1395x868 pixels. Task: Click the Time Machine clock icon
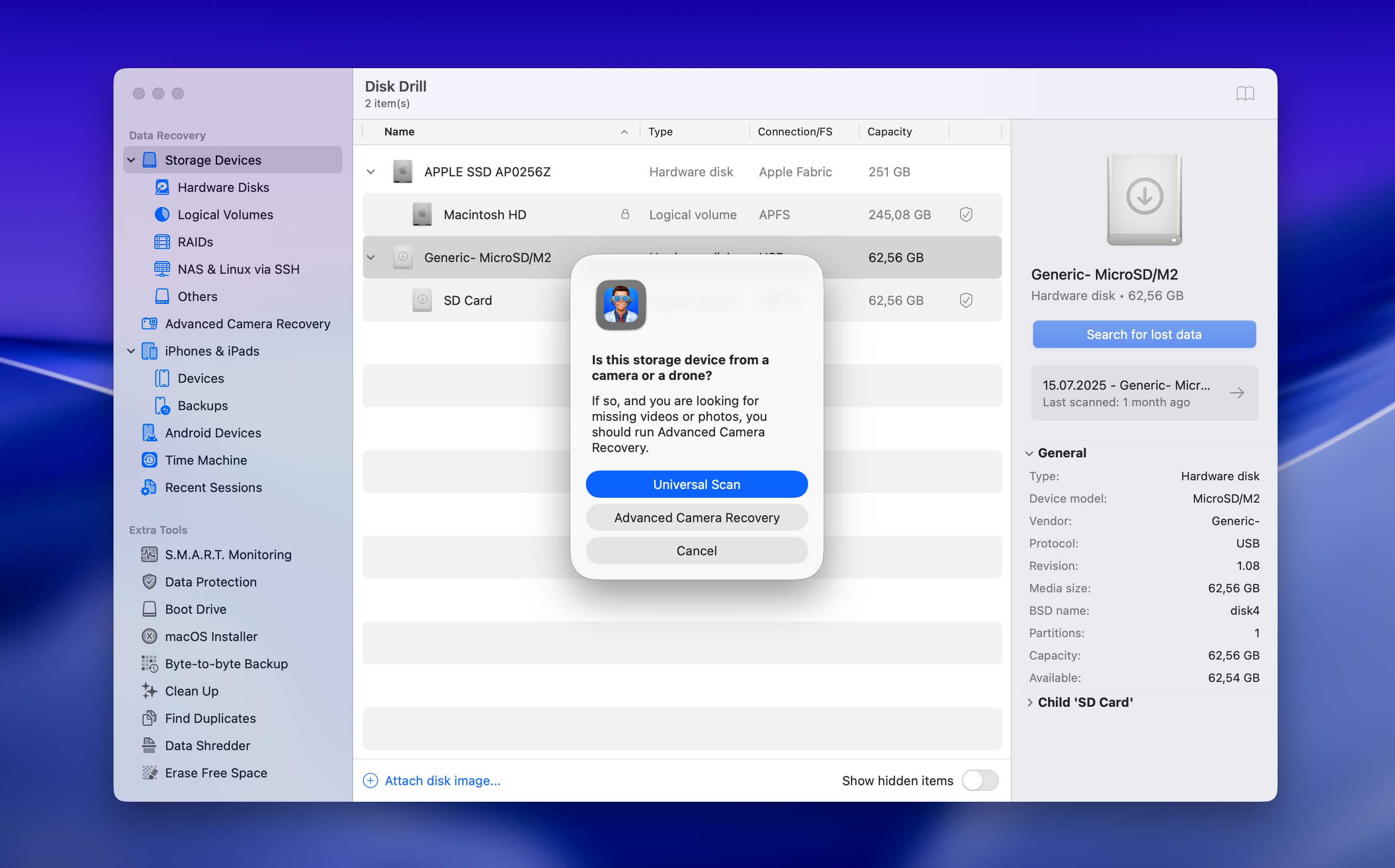pyautogui.click(x=149, y=460)
